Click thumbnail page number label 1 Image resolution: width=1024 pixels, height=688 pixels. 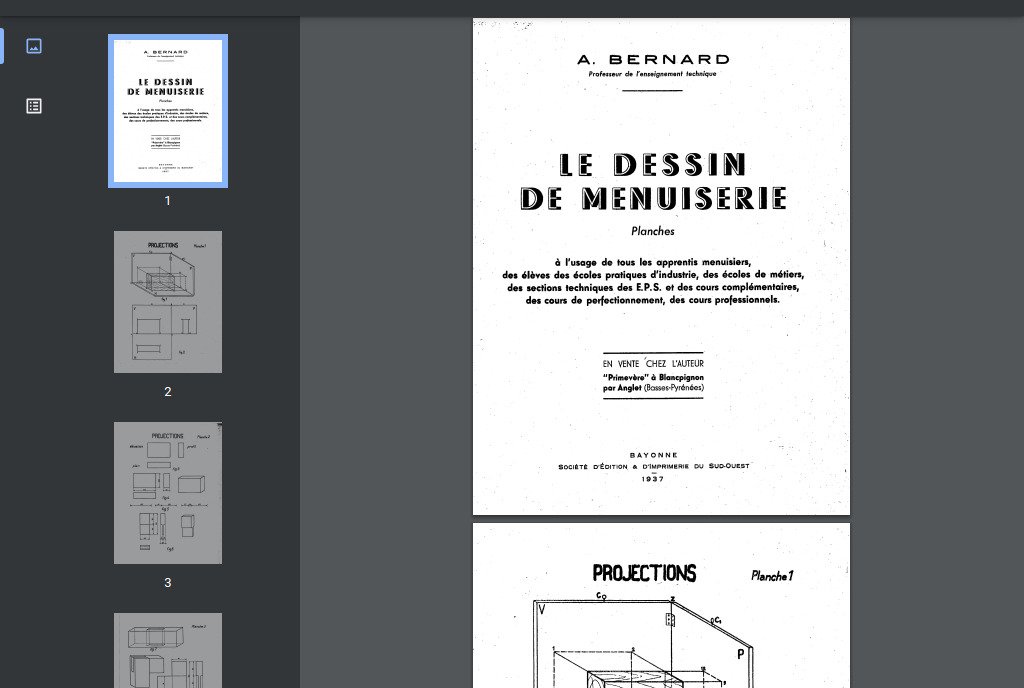click(168, 201)
